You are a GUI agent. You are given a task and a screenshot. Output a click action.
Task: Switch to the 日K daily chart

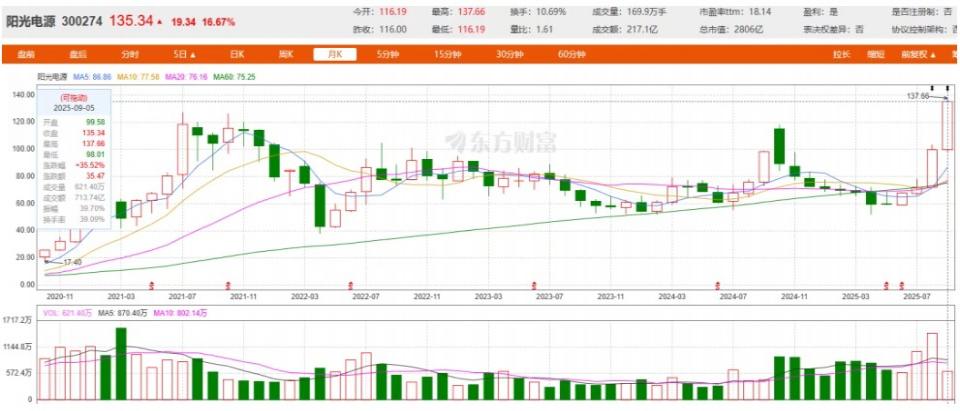point(237,55)
